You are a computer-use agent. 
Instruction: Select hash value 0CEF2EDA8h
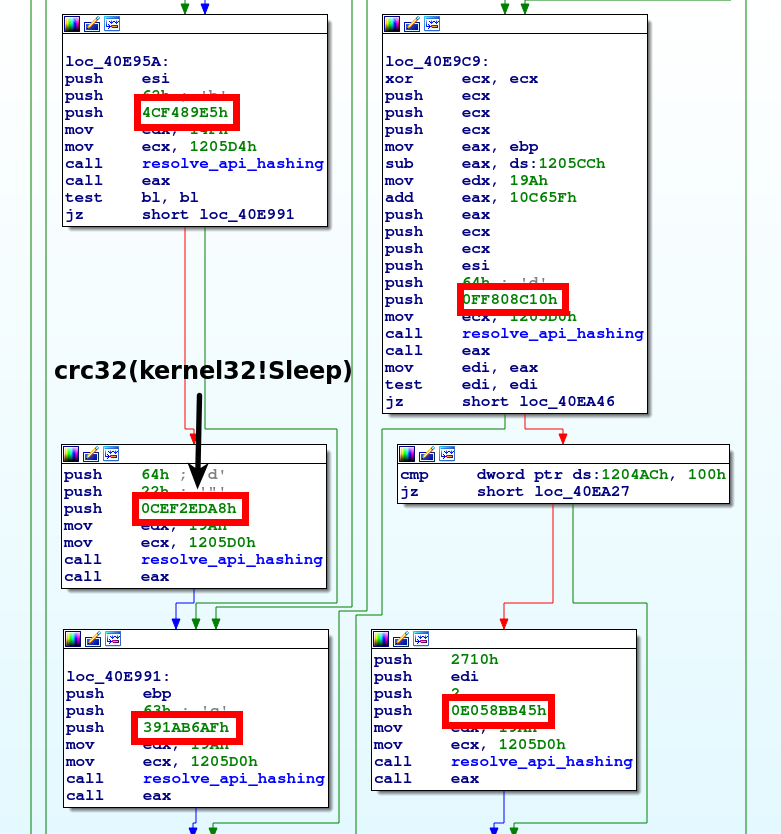(x=189, y=509)
